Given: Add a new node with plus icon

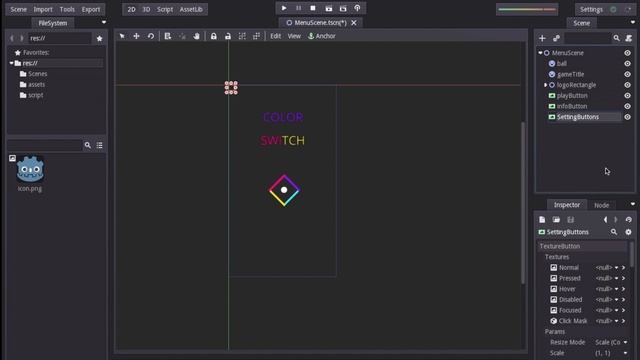Looking at the screenshot, I should tap(542, 38).
